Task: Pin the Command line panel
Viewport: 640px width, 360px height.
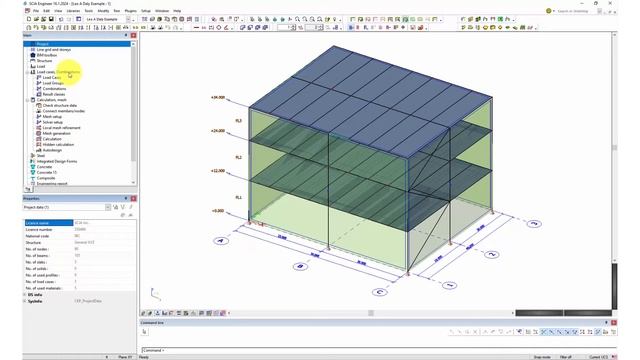Action: (607, 322)
